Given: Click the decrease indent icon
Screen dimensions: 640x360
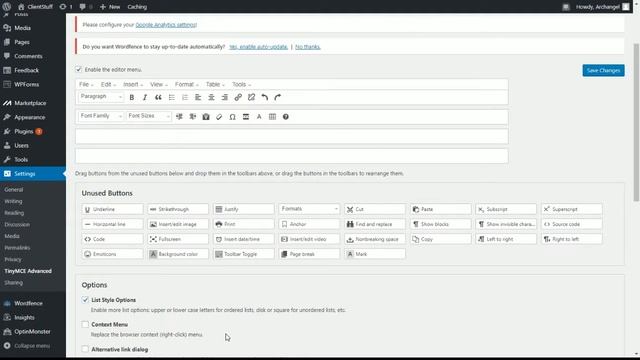Looking at the screenshot, I should tap(179, 117).
